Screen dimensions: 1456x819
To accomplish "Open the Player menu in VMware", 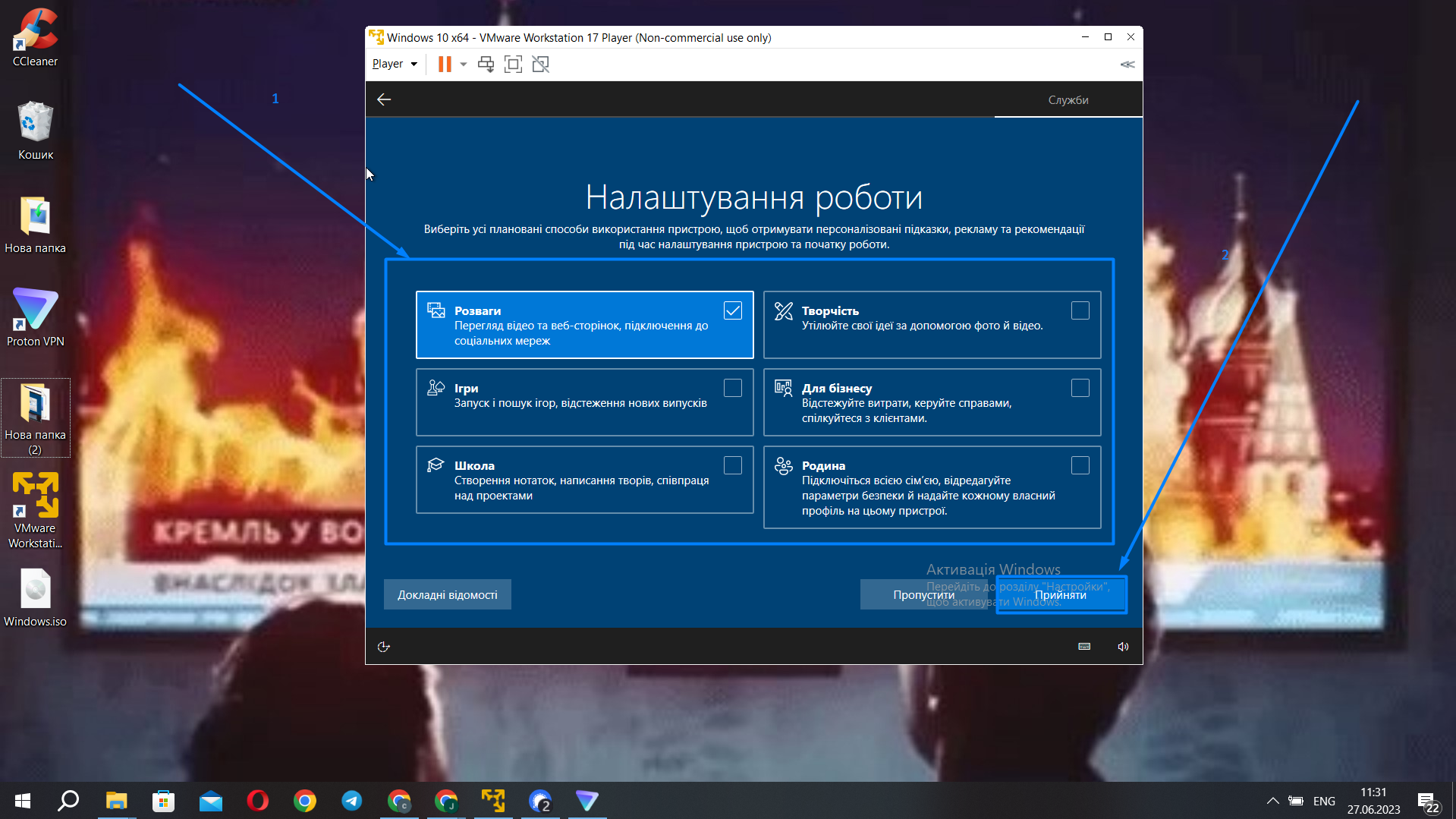I will click(395, 64).
